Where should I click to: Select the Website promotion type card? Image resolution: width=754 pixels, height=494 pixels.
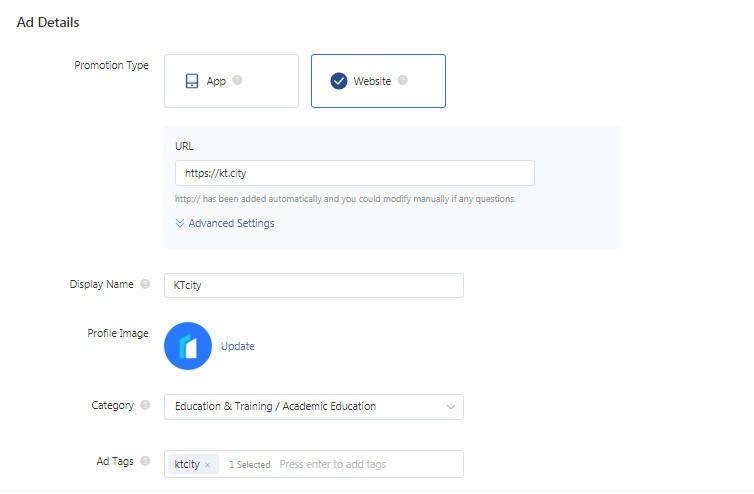click(x=378, y=81)
